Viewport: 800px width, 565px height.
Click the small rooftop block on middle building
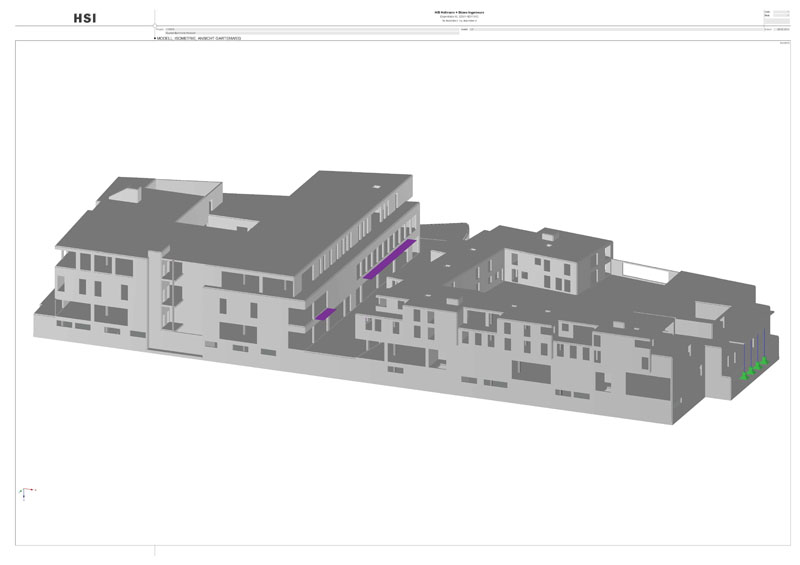click(548, 236)
